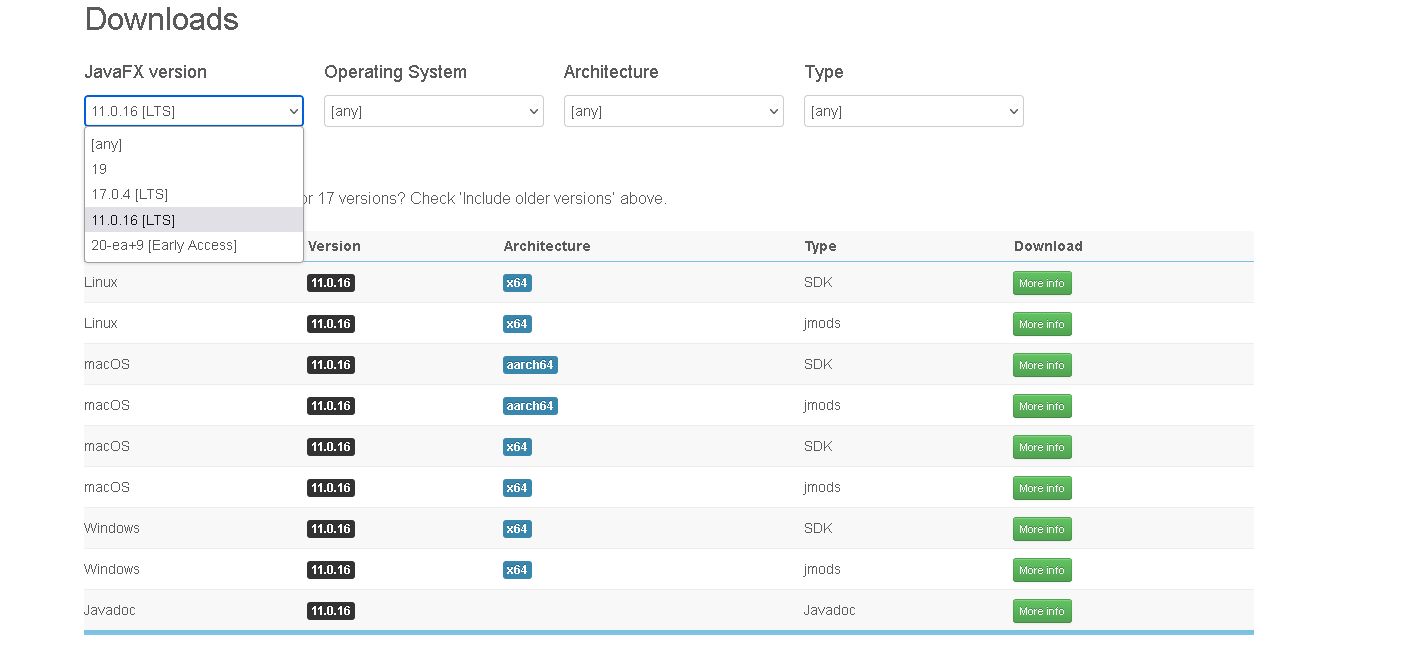
Task: Pick '20-ea+9 [Early Access]' from the list
Action: tap(163, 245)
